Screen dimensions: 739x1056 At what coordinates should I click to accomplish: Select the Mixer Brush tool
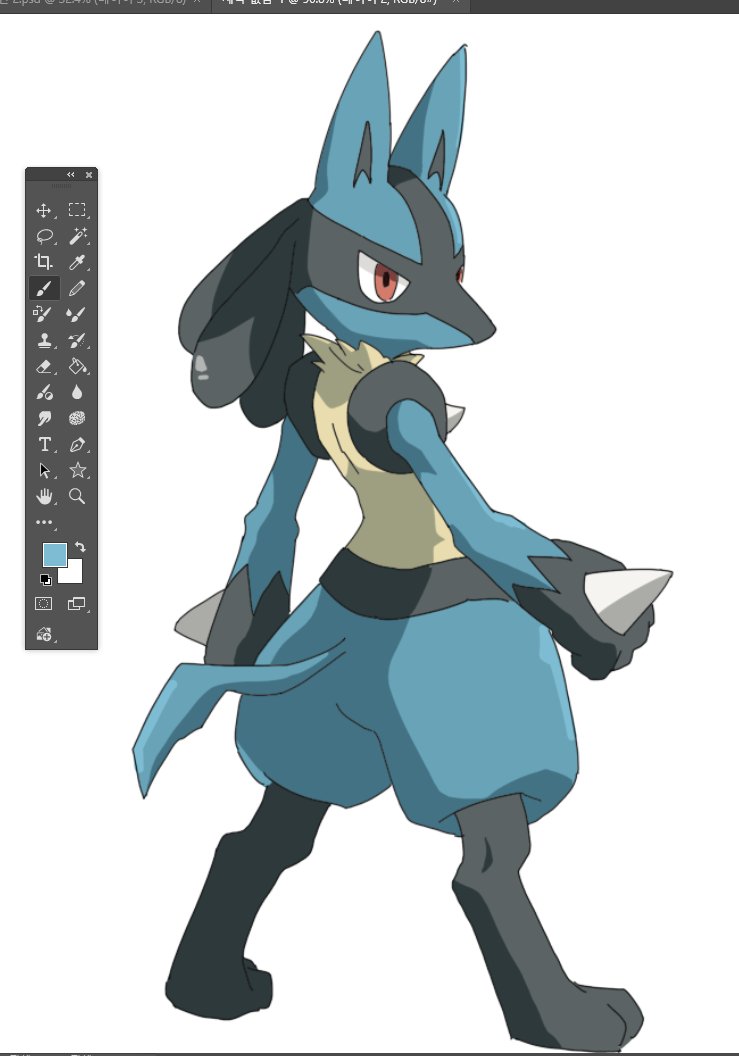tap(77, 314)
